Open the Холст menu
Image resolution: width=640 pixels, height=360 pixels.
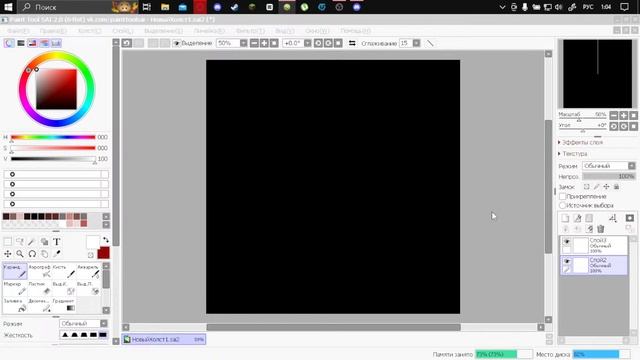point(90,31)
